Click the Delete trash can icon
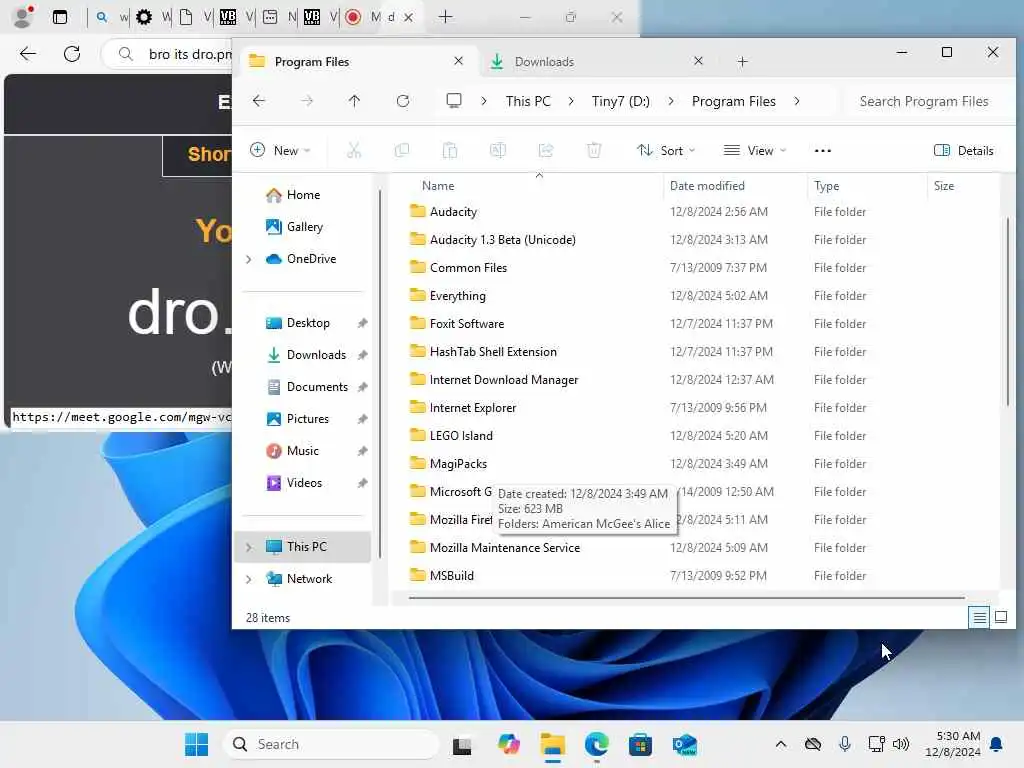Image resolution: width=1024 pixels, height=768 pixels. 594,151
